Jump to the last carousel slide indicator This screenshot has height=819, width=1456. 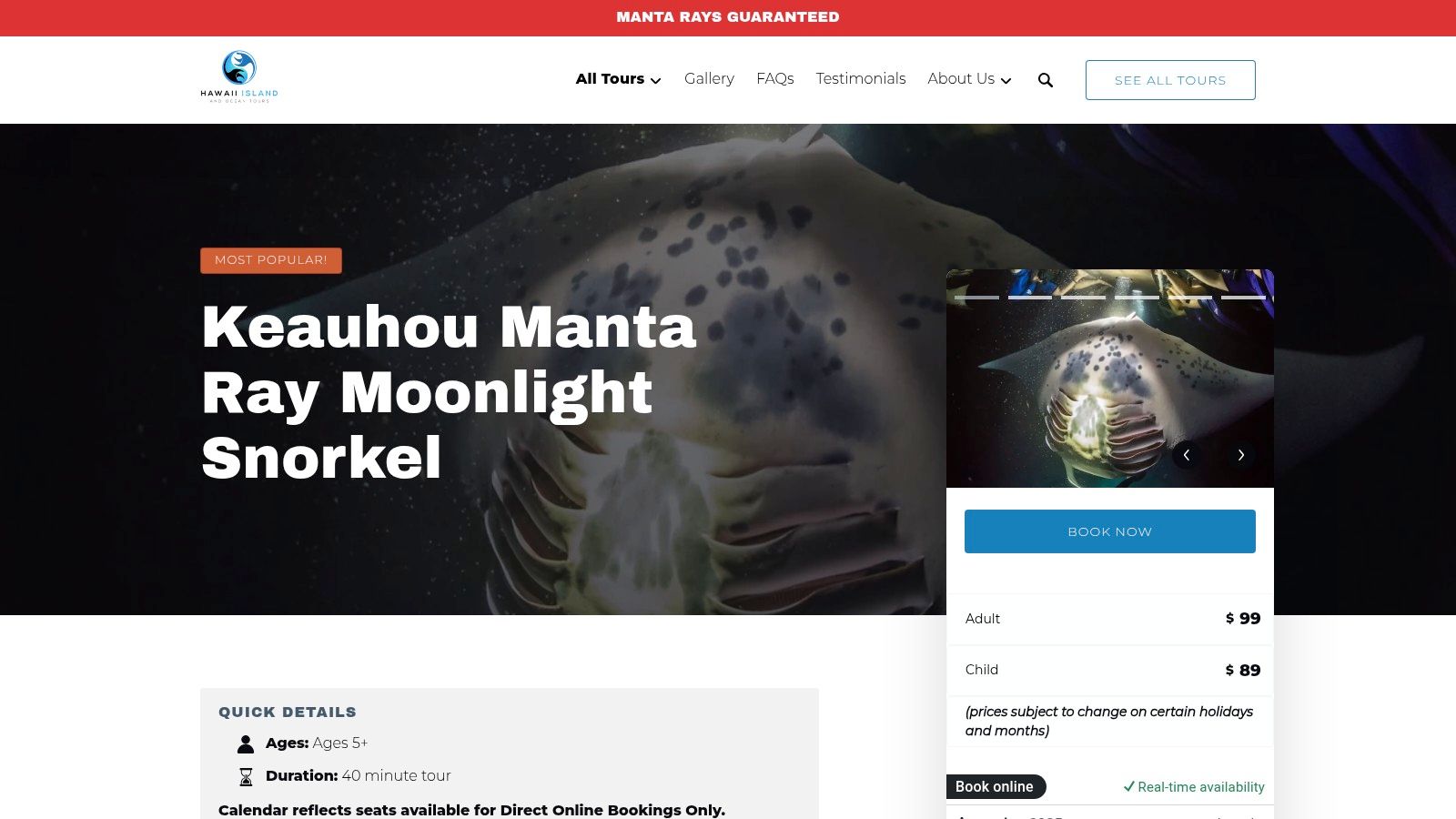pyautogui.click(x=1243, y=298)
